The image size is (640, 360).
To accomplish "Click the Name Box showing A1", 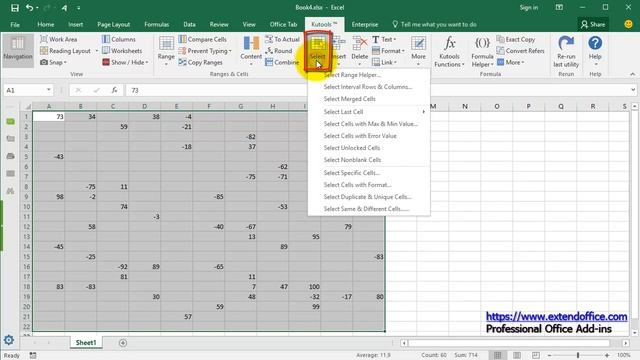I will coord(28,90).
